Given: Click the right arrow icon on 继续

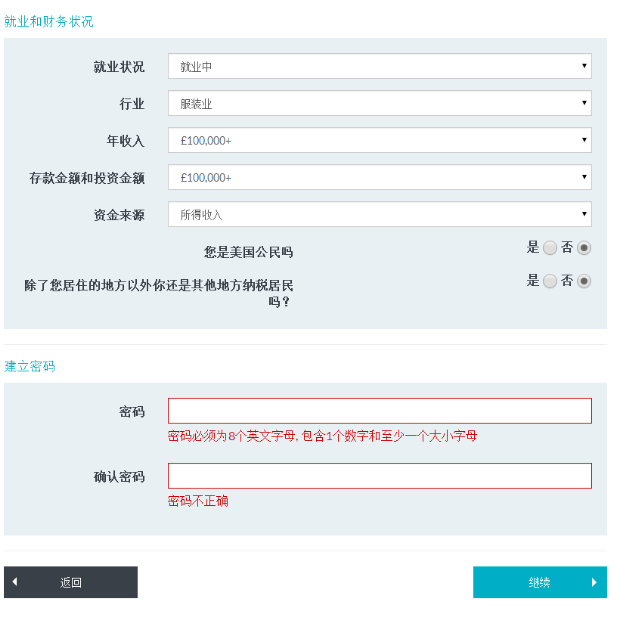Looking at the screenshot, I should (x=594, y=582).
